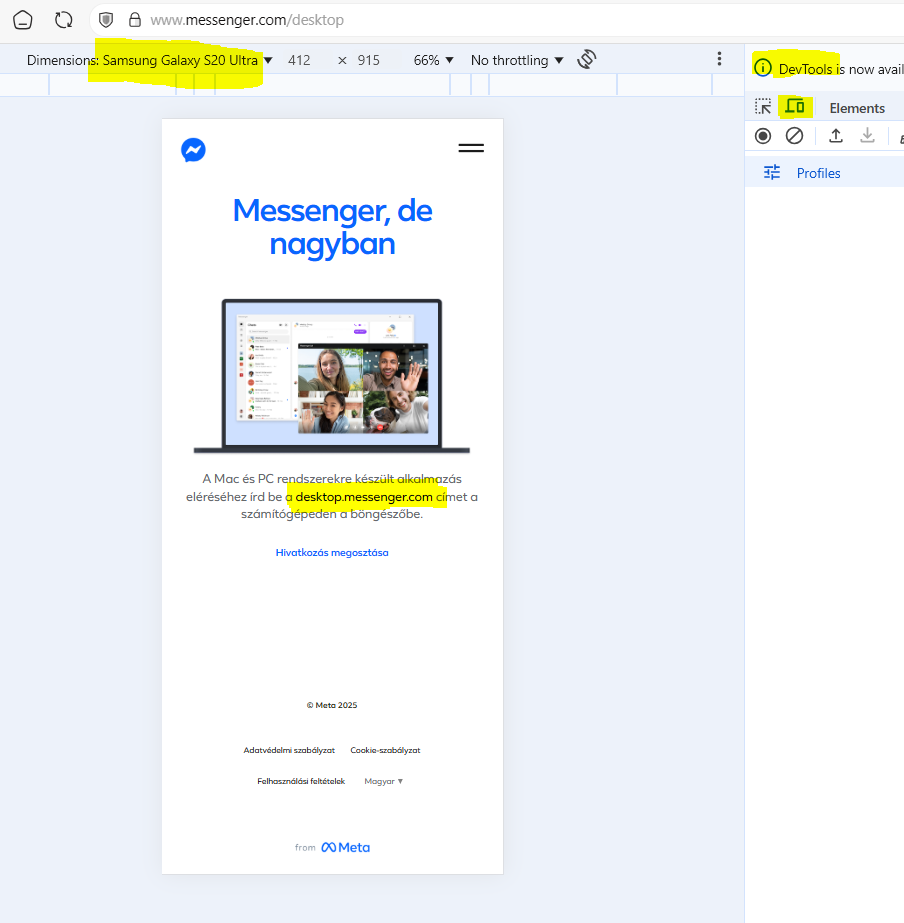Click the © Meta 2025 text

332,705
